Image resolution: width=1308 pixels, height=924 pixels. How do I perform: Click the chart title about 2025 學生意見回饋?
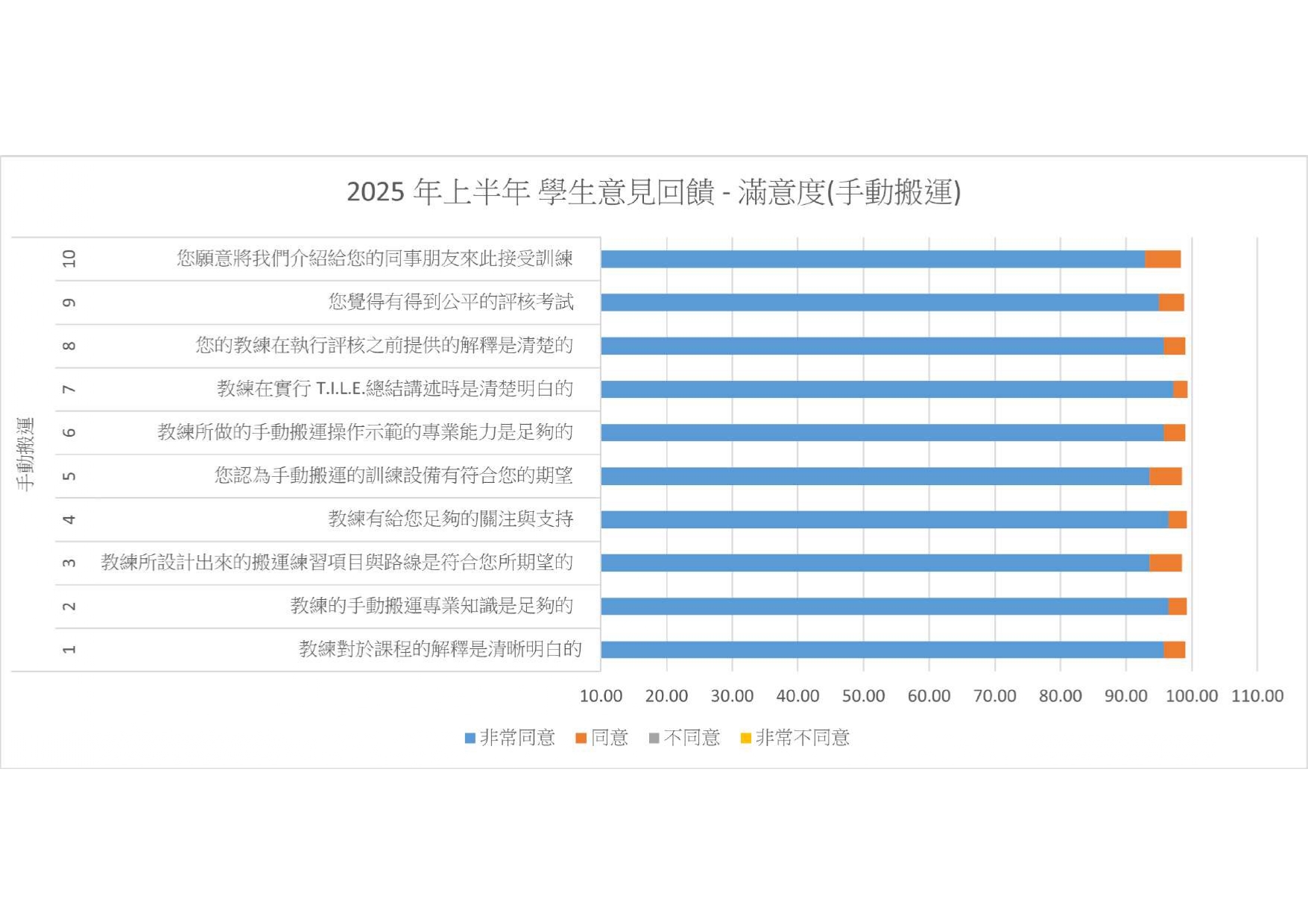coord(654,192)
